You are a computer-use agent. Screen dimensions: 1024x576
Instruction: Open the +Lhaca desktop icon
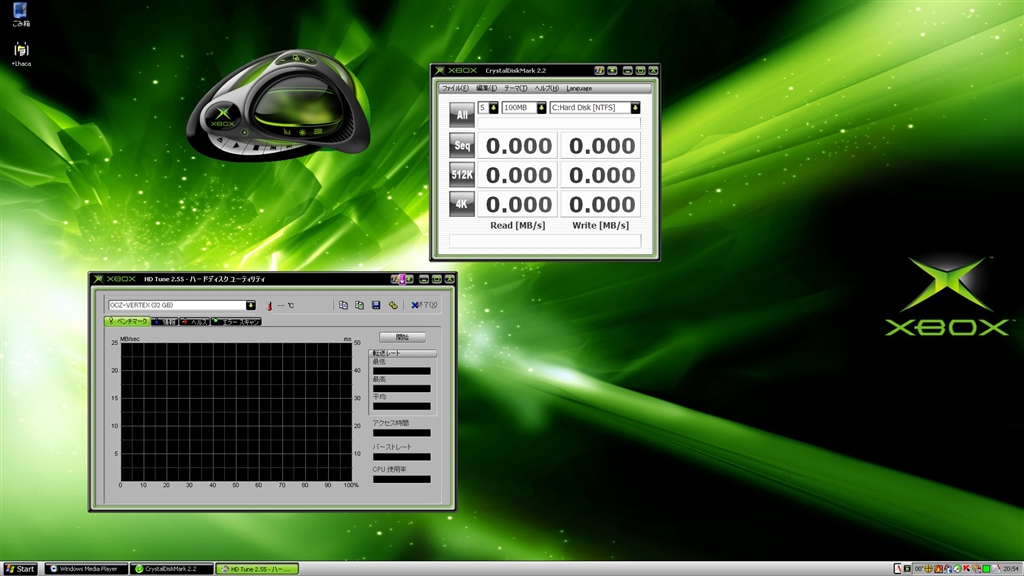[20, 51]
